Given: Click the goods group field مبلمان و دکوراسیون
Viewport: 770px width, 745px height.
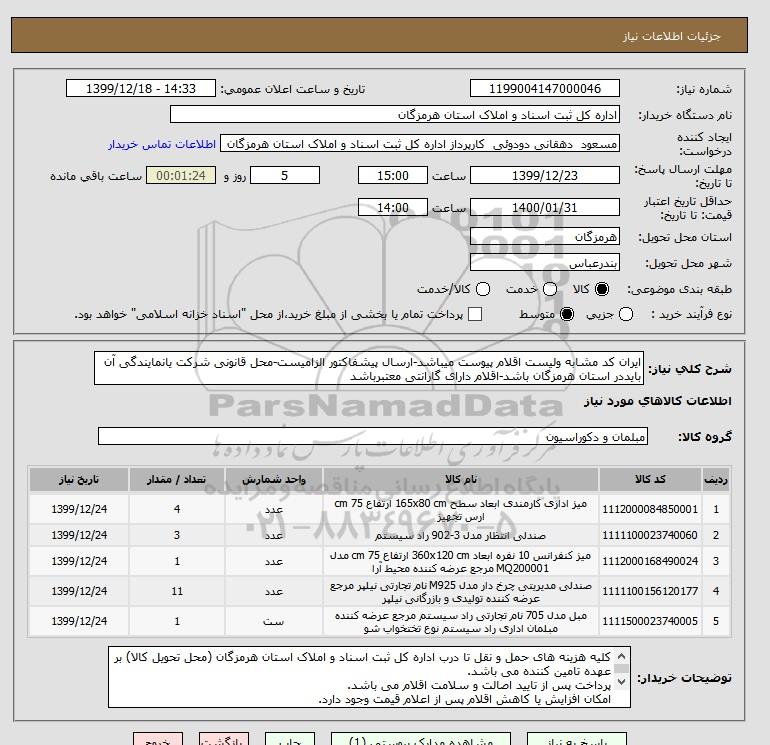Looking at the screenshot, I should coord(373,436).
